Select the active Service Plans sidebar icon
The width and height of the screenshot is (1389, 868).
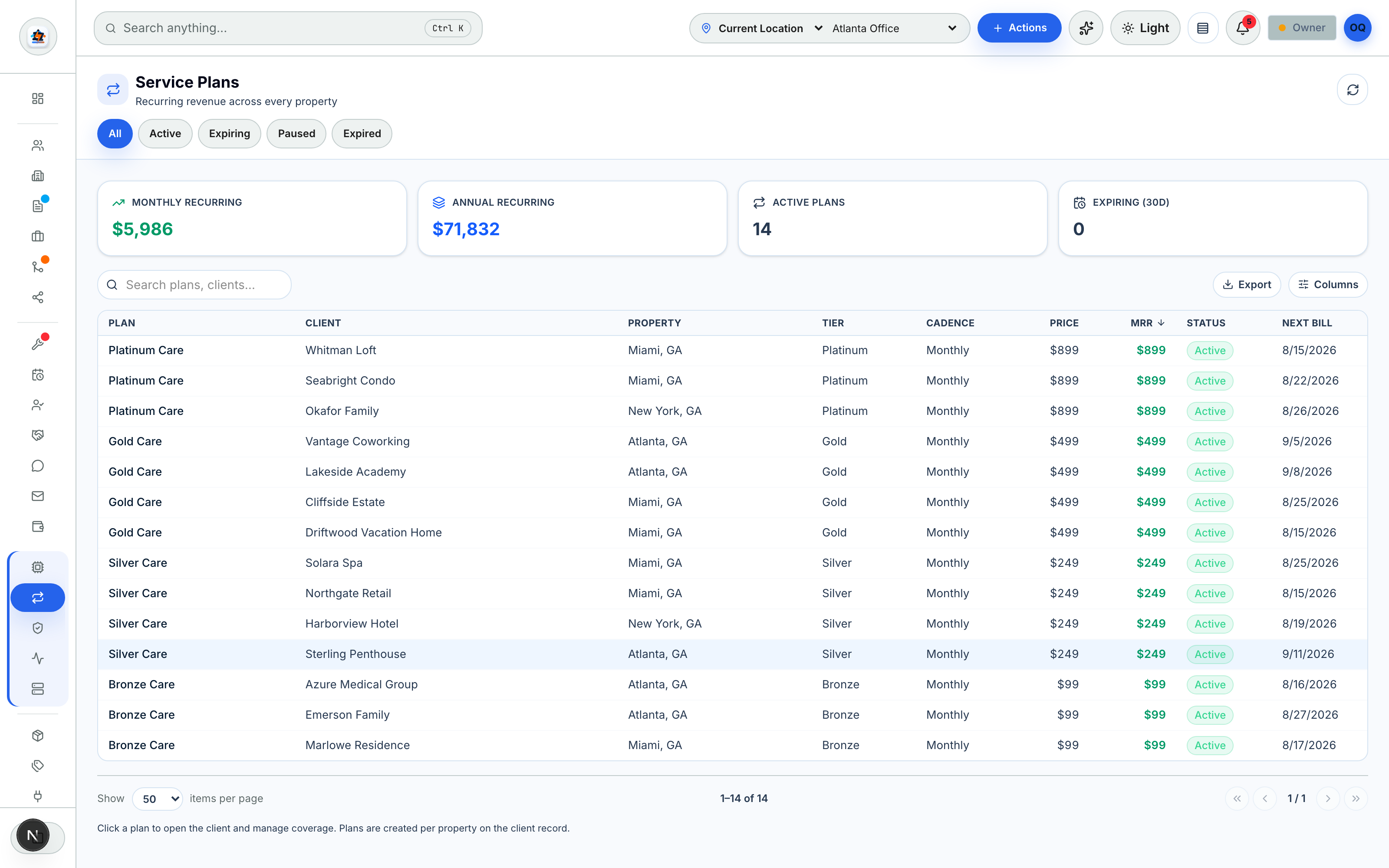click(38, 598)
